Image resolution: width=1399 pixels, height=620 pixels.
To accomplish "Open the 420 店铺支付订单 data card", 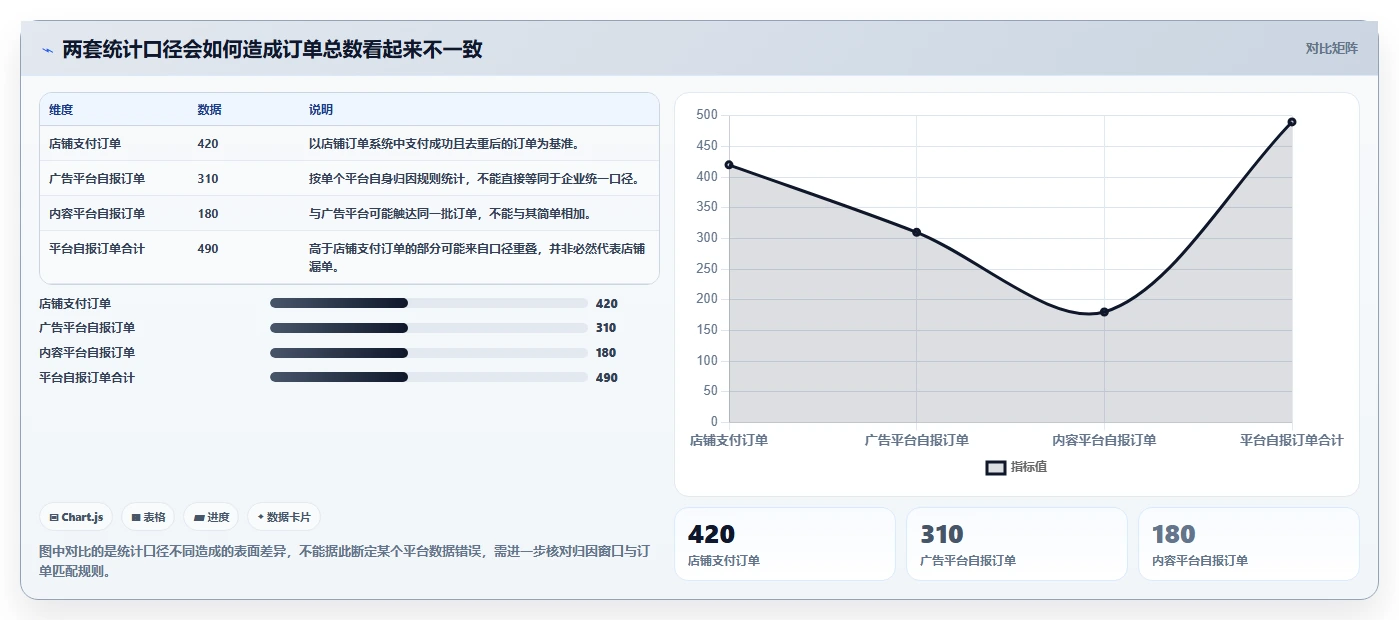I will click(x=785, y=544).
